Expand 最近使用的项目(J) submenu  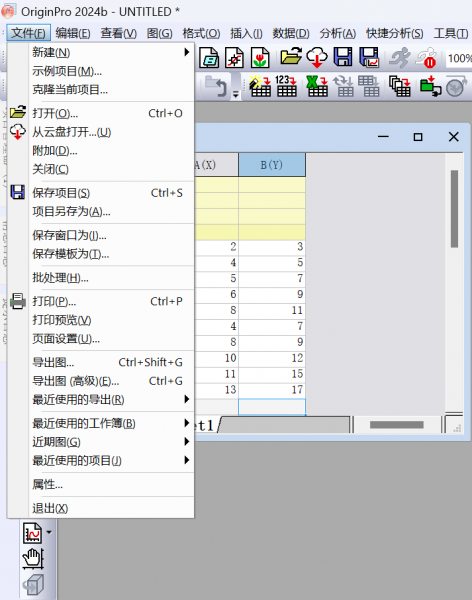point(111,460)
